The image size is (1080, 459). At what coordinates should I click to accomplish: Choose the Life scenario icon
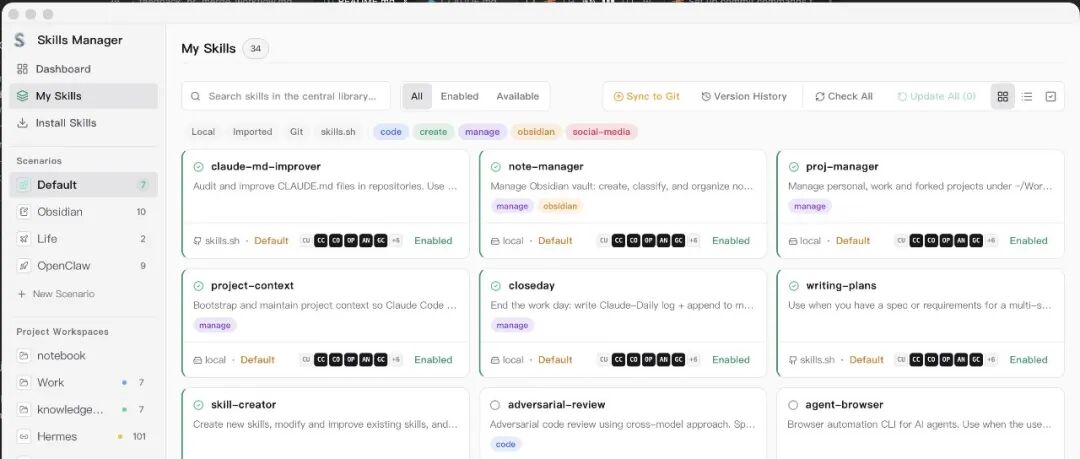(23, 238)
